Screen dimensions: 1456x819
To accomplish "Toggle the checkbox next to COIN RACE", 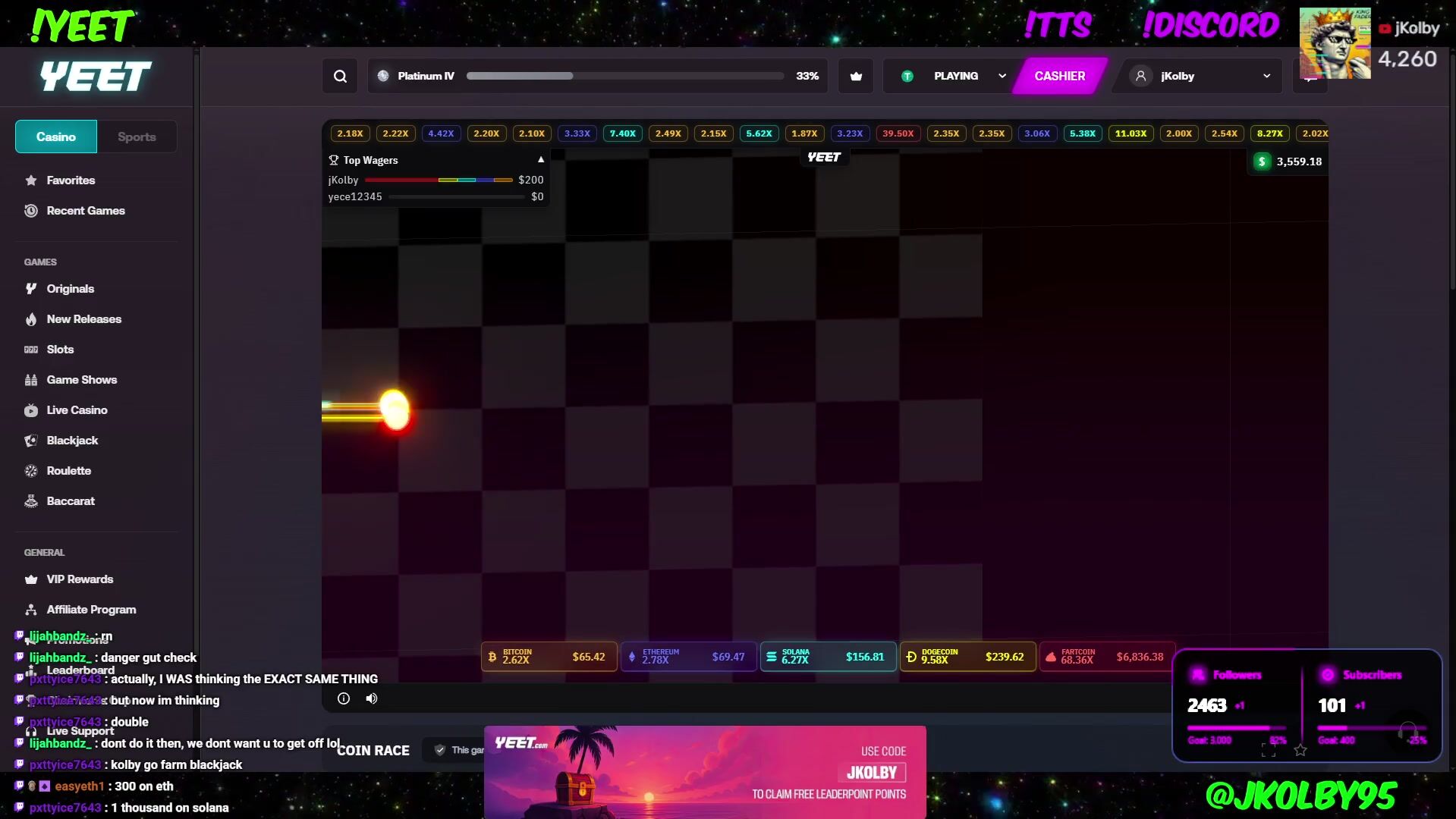I will (439, 750).
